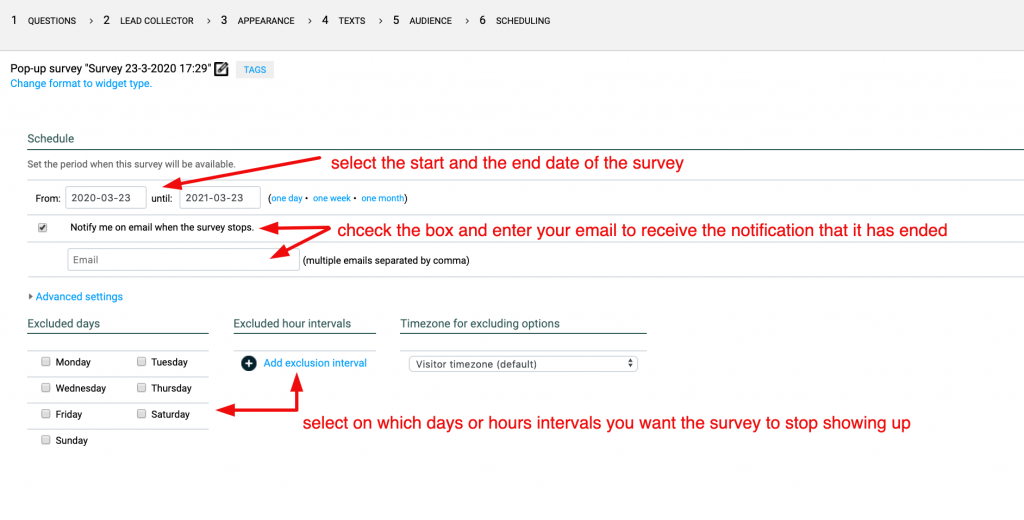1024x520 pixels.
Task: Check the Monday excluded day box
Action: coord(46,362)
